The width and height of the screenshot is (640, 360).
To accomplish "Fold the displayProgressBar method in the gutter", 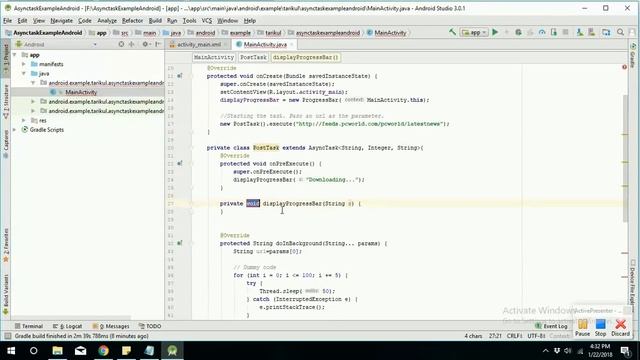I will [191, 204].
